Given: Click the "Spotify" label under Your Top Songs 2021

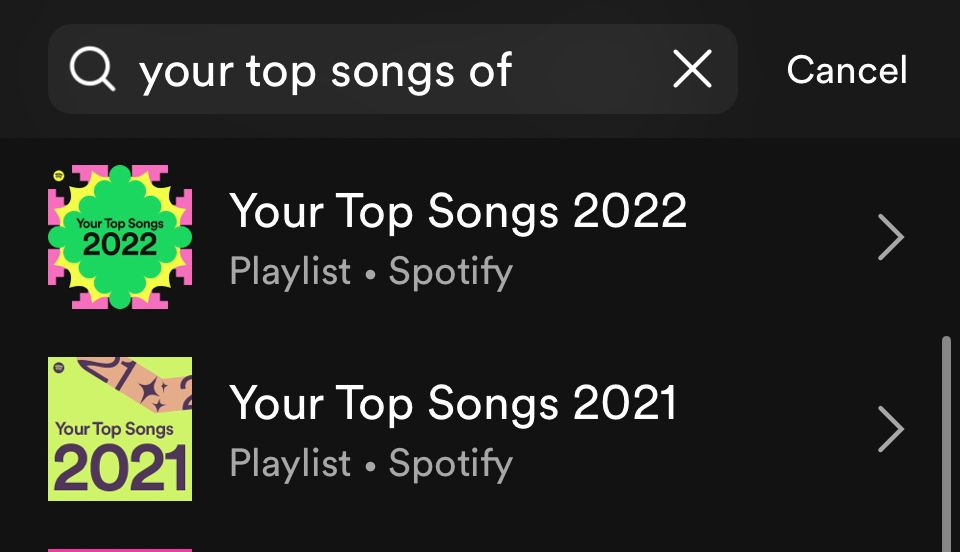Looking at the screenshot, I should coord(450,464).
